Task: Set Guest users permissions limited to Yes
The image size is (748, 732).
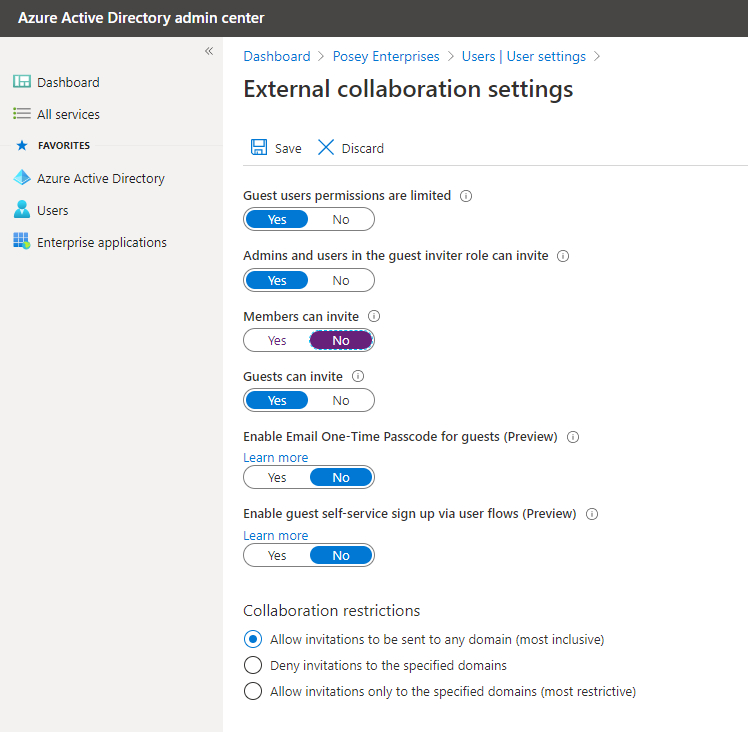Action: tap(277, 220)
